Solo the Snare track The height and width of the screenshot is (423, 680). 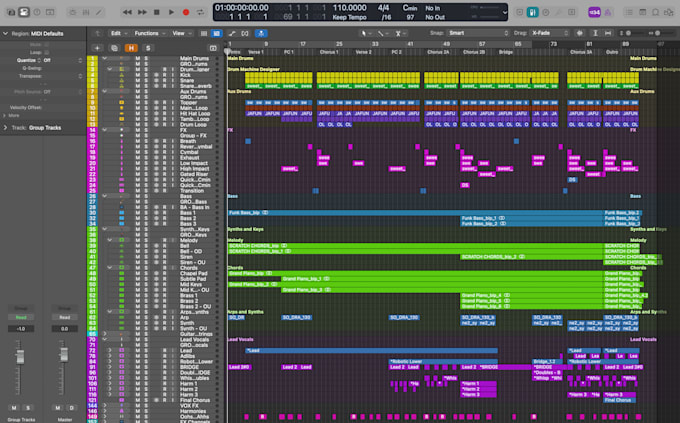click(146, 81)
